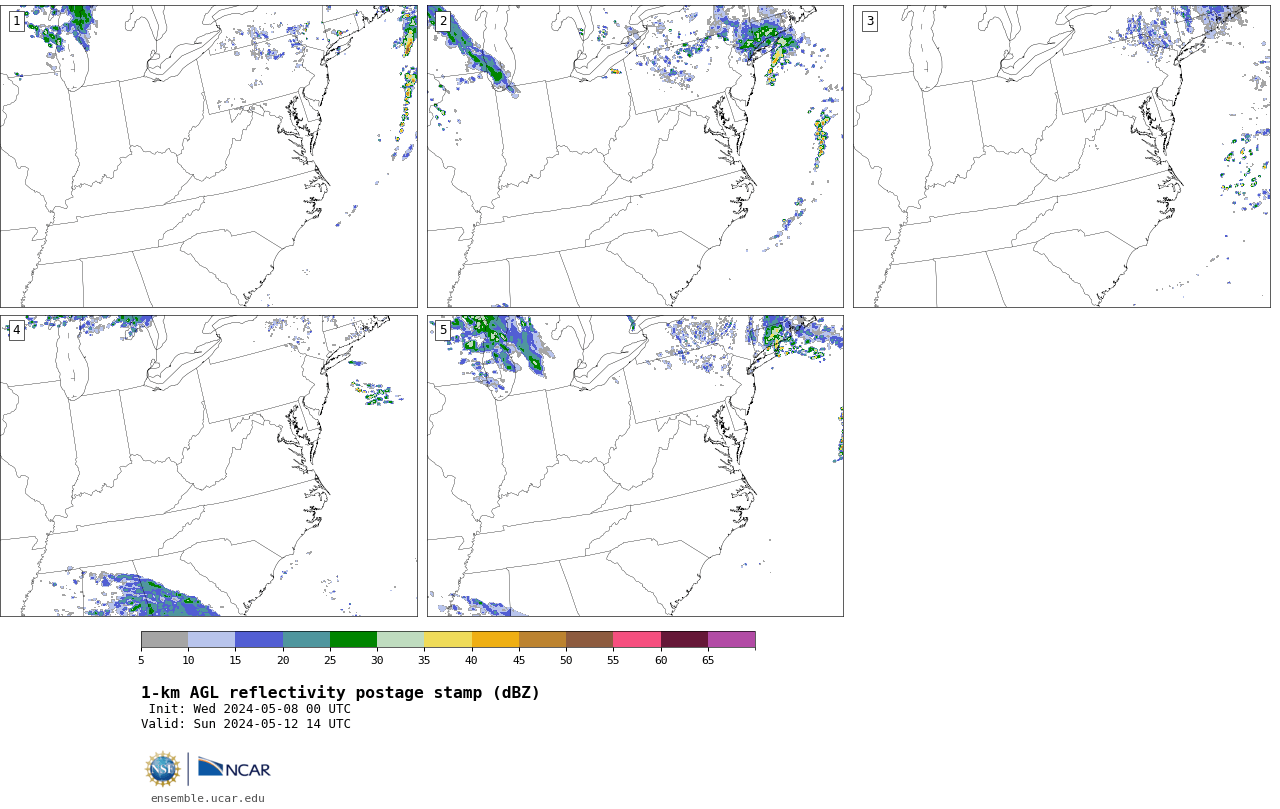Open ensemble member 1 reflectivity map
Screen dimensions: 1280x809
(208, 156)
